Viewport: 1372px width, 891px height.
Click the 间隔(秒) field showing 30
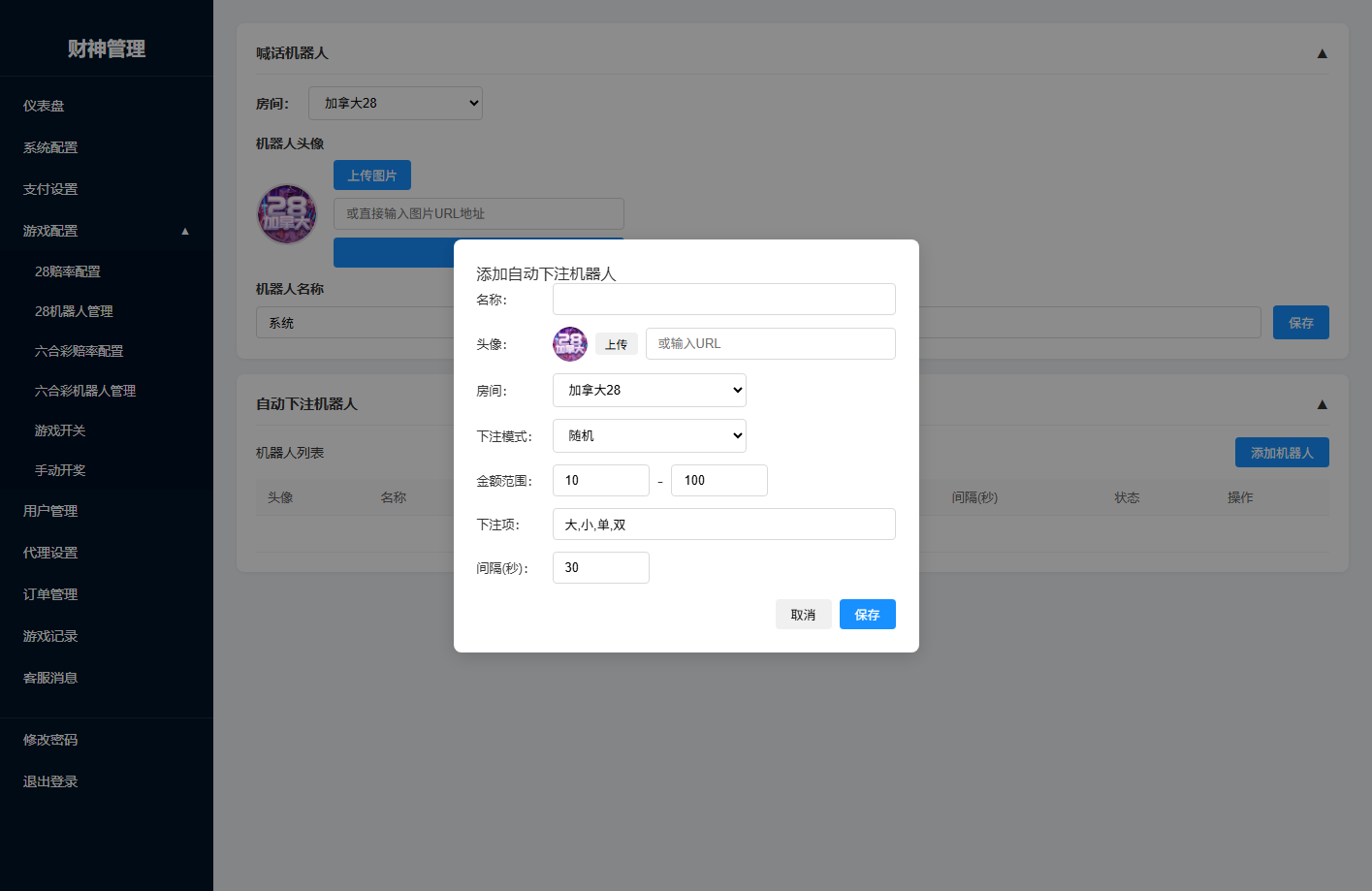pyautogui.click(x=601, y=567)
